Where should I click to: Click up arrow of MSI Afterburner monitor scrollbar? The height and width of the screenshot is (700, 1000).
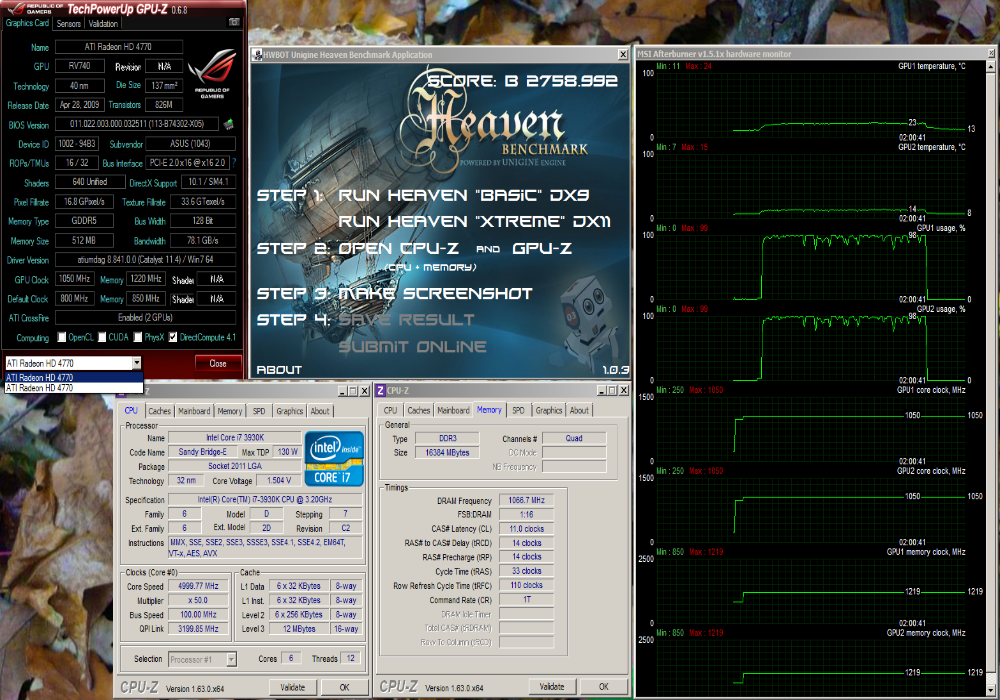[990, 66]
